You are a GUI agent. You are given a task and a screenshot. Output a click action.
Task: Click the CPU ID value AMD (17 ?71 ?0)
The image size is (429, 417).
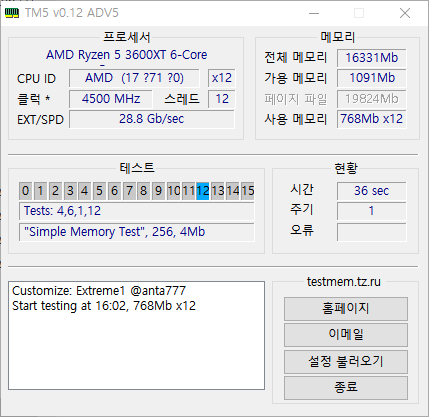point(134,78)
